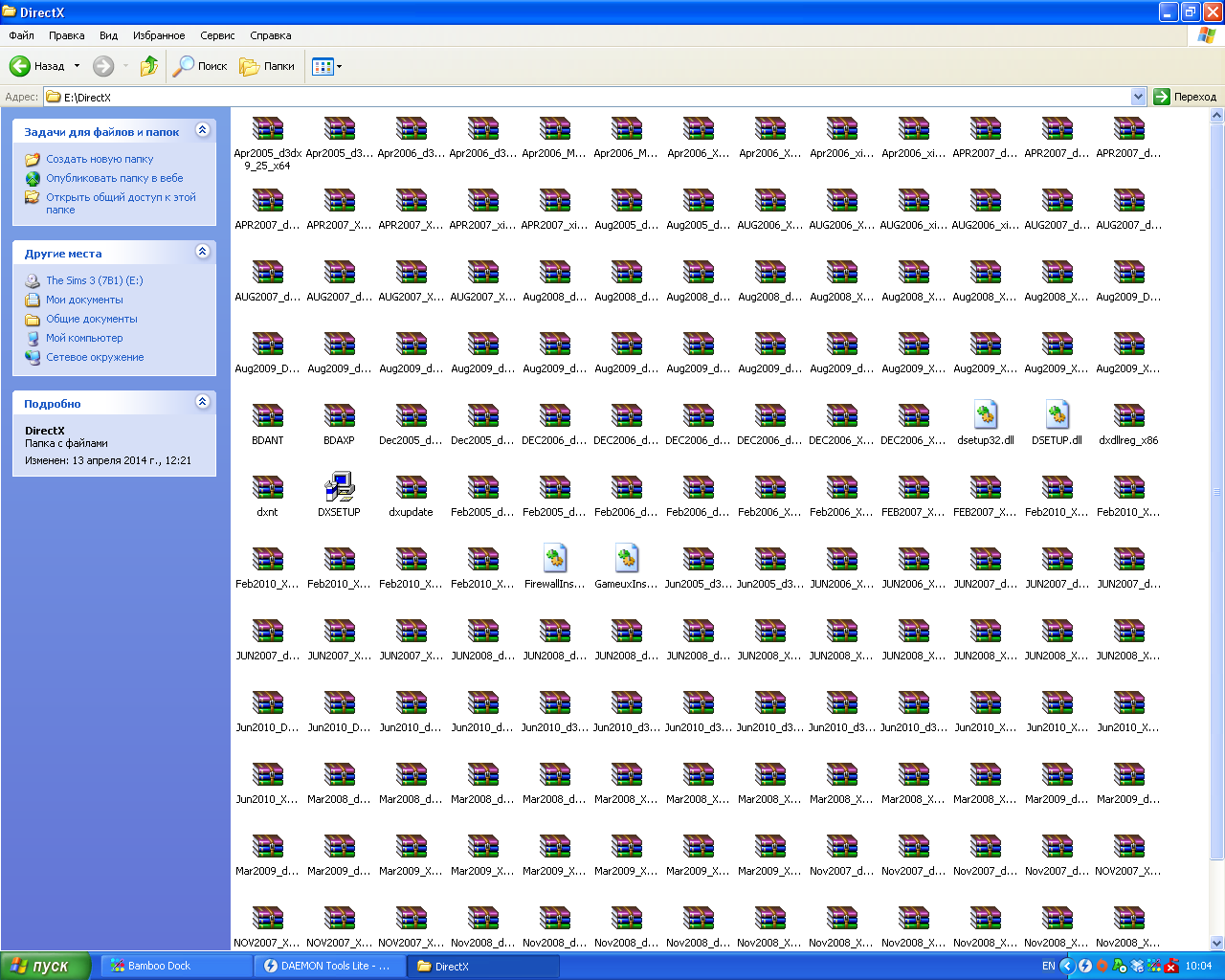Viewport: 1225px width, 980px height.
Task: Select the dxdllreg_x86 archive
Action: click(1129, 415)
